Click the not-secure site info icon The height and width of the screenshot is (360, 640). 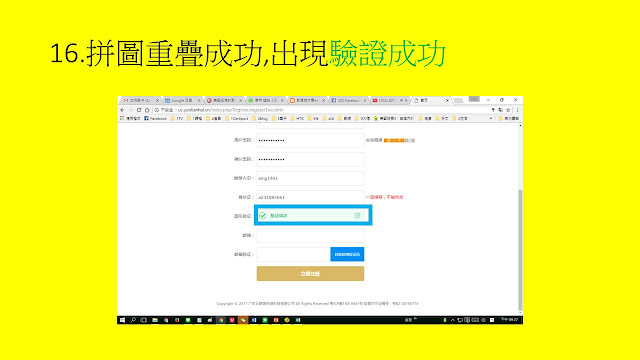click(157, 110)
